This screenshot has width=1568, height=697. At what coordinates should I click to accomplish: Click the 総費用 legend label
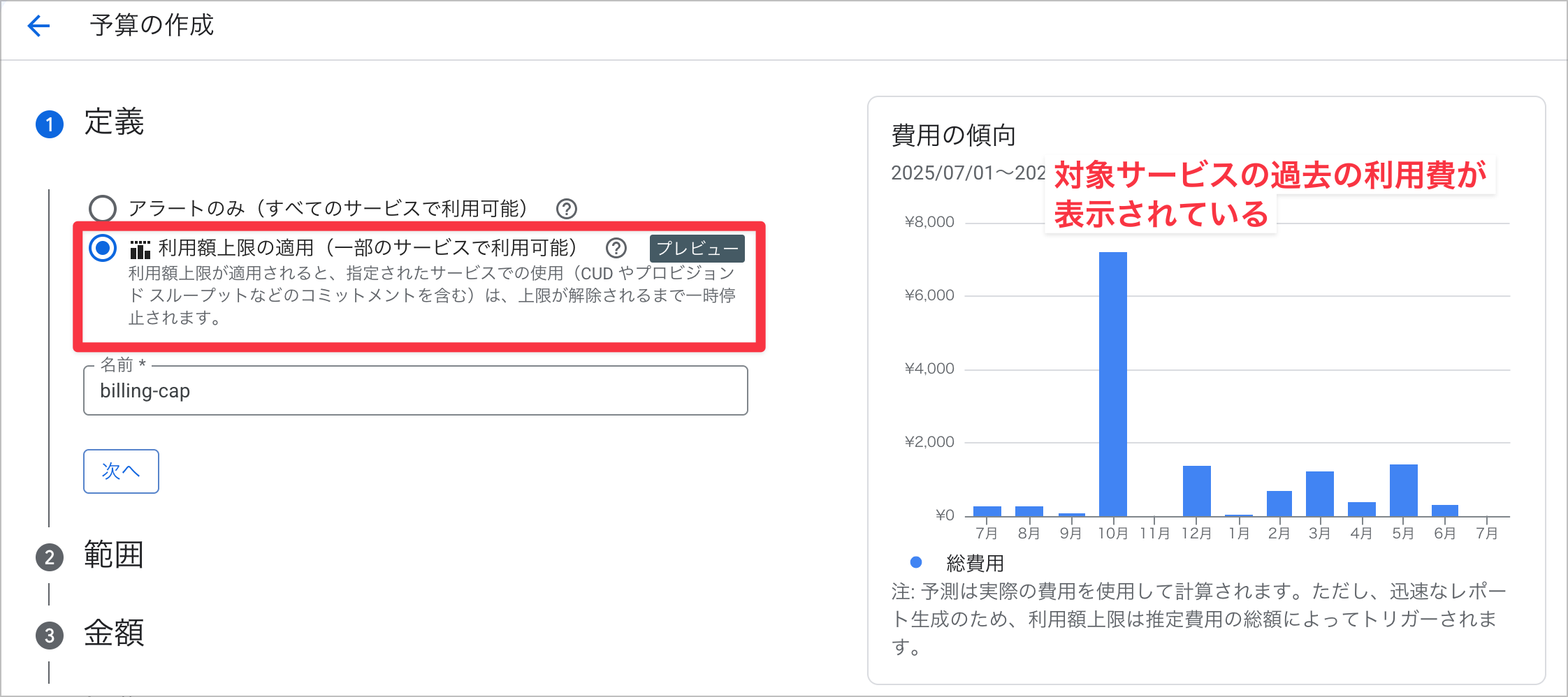pyautogui.click(x=975, y=563)
